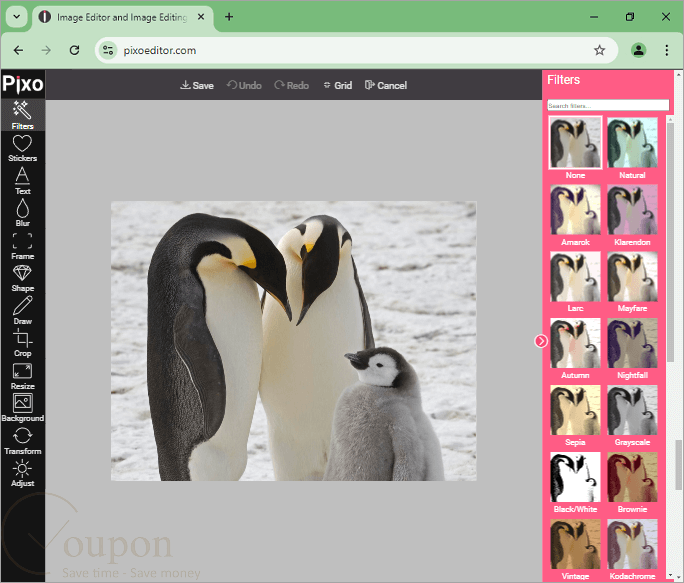Choose the Crop tool
The width and height of the screenshot is (684, 583).
(22, 343)
